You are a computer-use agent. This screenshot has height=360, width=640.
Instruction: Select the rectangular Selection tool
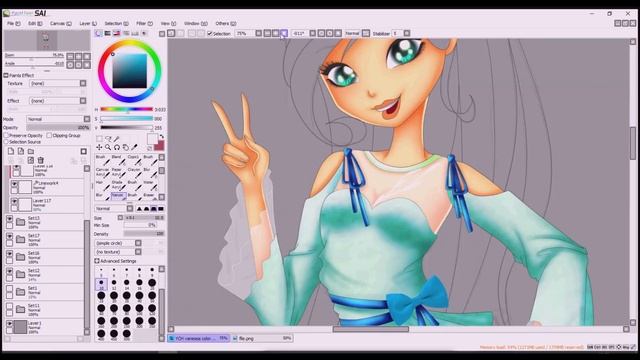(99, 139)
